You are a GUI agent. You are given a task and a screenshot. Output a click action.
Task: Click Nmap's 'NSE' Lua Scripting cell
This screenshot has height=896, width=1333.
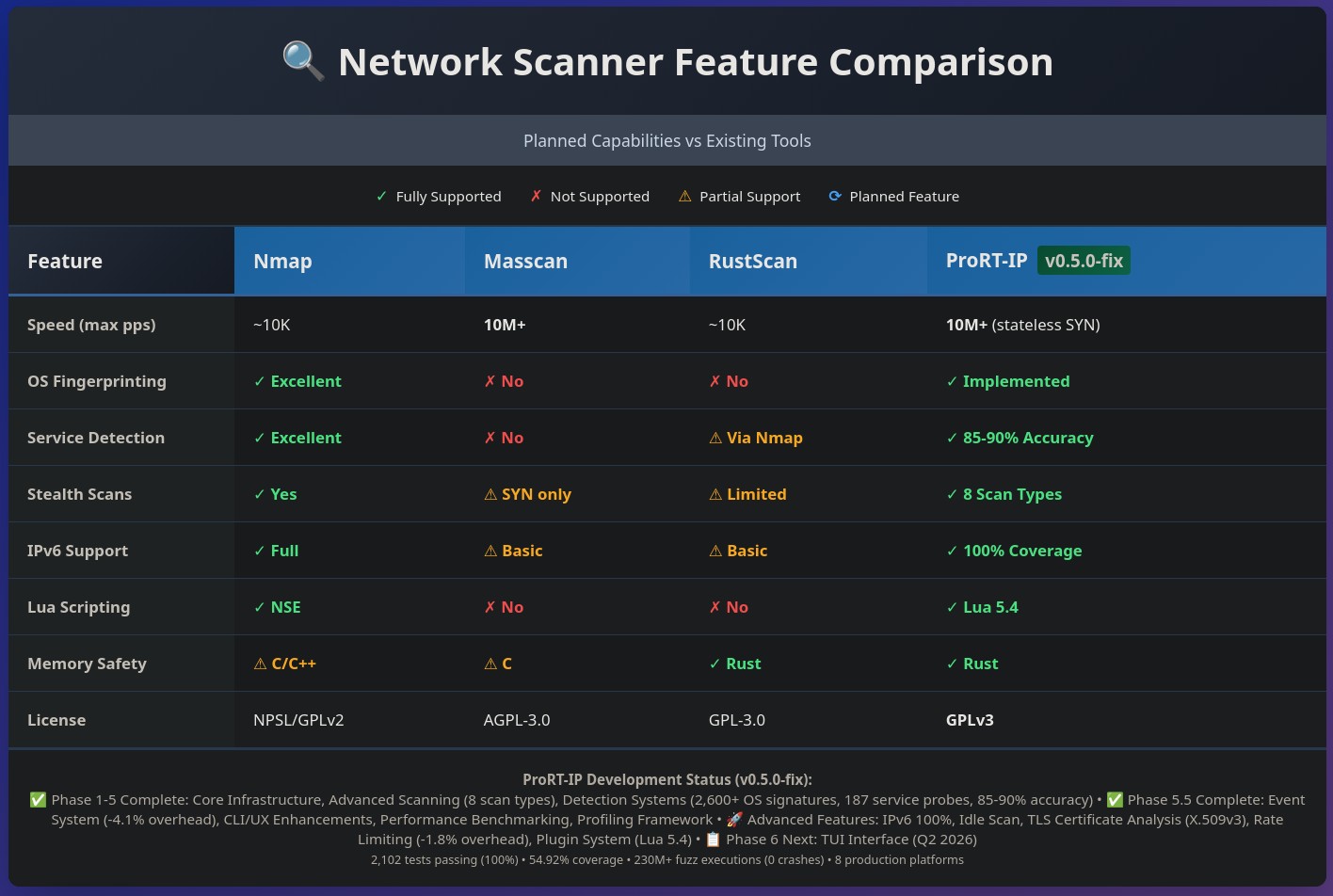tap(277, 607)
